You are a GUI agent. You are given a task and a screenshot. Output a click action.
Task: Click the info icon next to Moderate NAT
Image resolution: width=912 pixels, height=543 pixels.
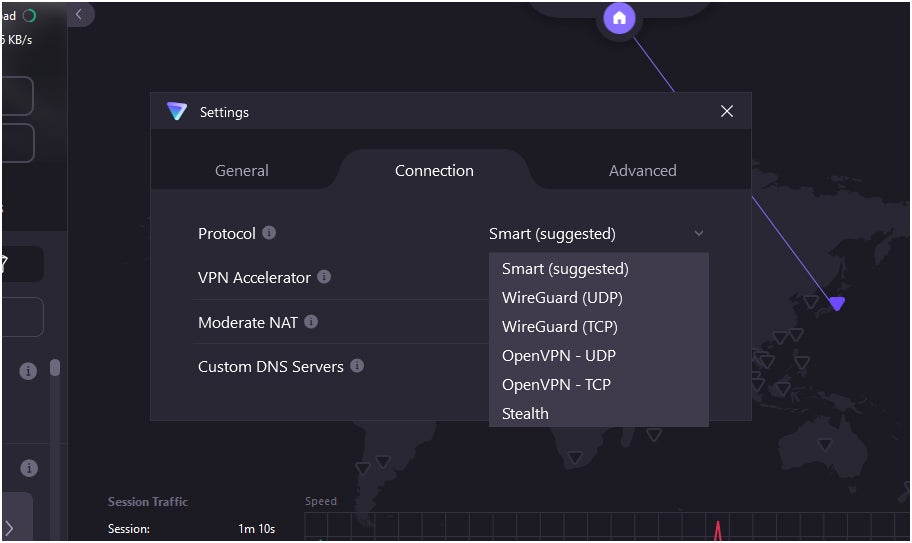(311, 321)
